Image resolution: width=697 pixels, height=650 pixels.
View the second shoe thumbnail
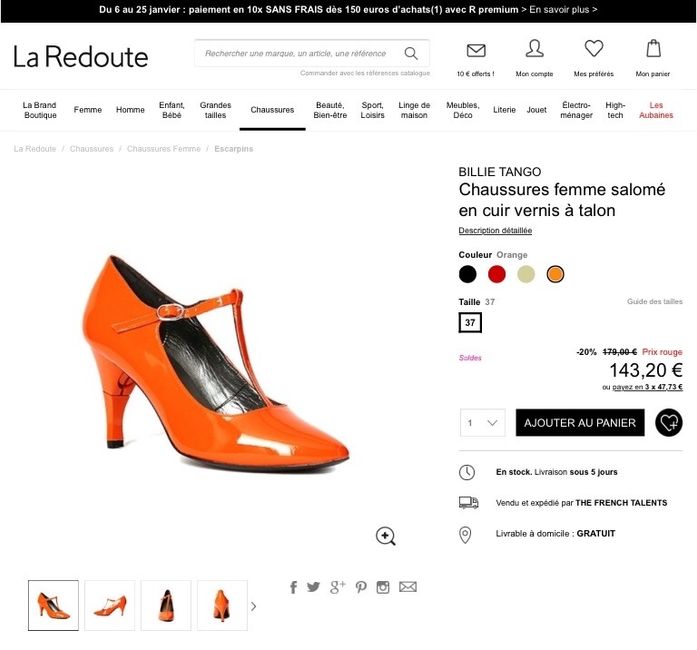(x=110, y=606)
